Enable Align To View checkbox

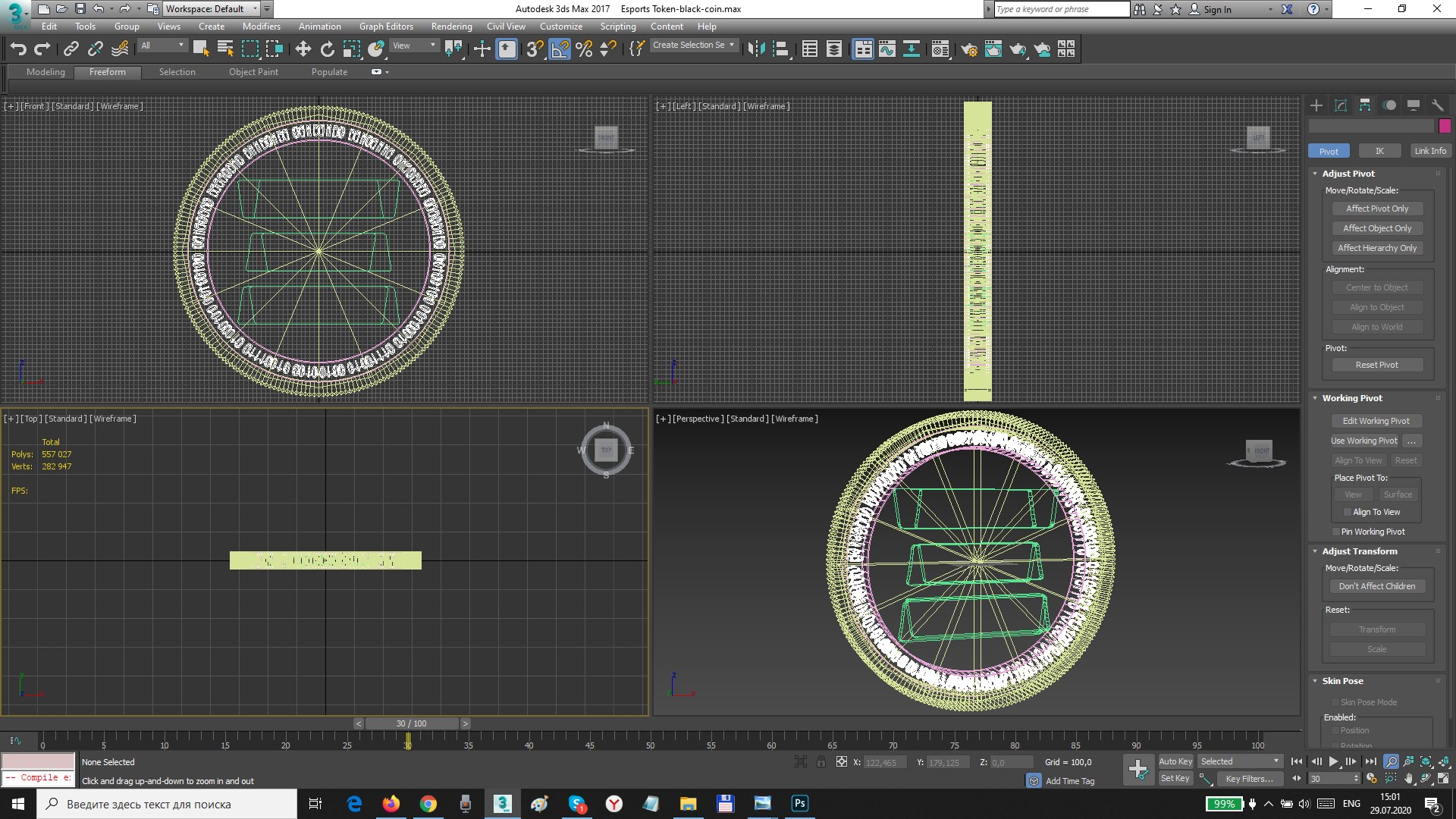pyautogui.click(x=1348, y=513)
